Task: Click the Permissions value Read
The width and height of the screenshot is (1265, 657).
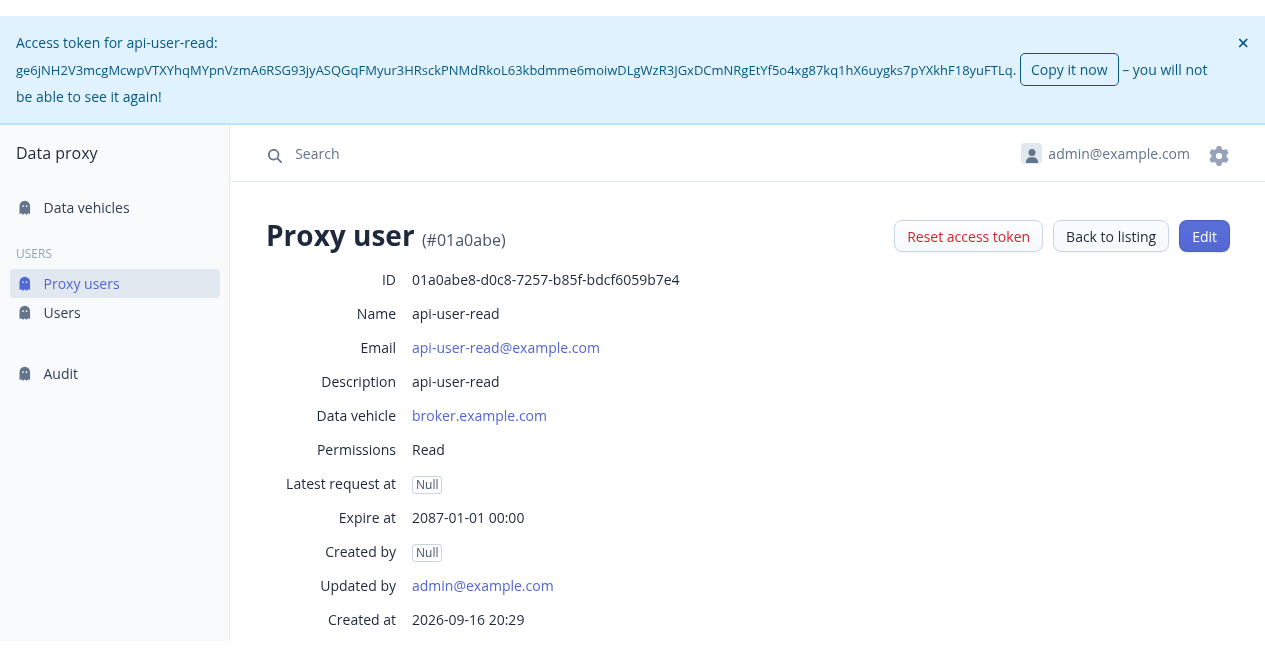Action: click(428, 450)
